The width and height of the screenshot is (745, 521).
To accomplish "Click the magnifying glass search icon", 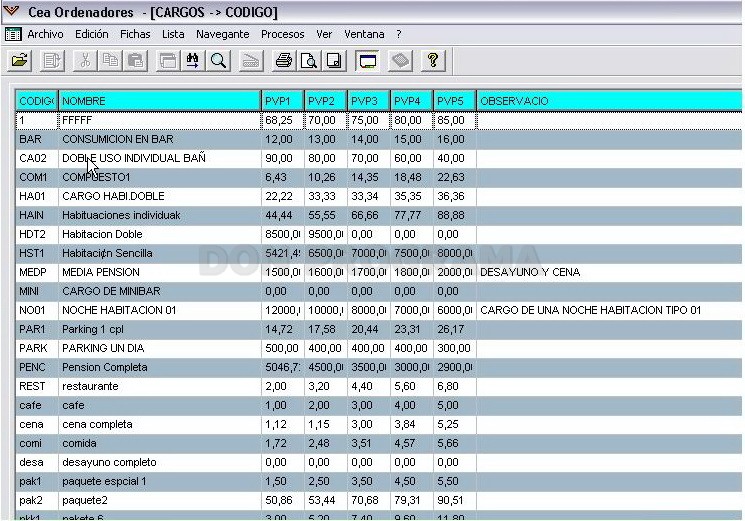I will (218, 61).
